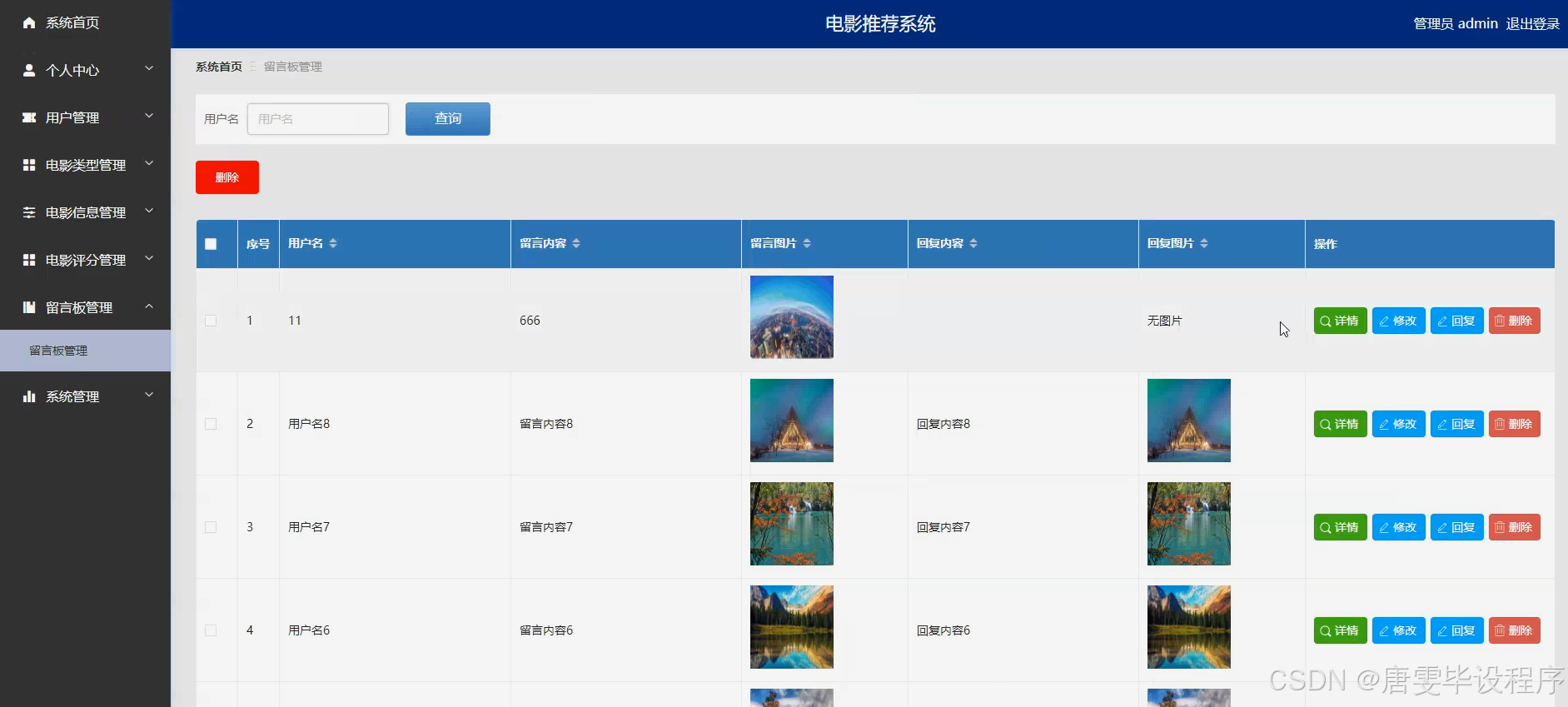Click 修改 for 用户名6 row
The width and height of the screenshot is (1568, 707).
1398,630
